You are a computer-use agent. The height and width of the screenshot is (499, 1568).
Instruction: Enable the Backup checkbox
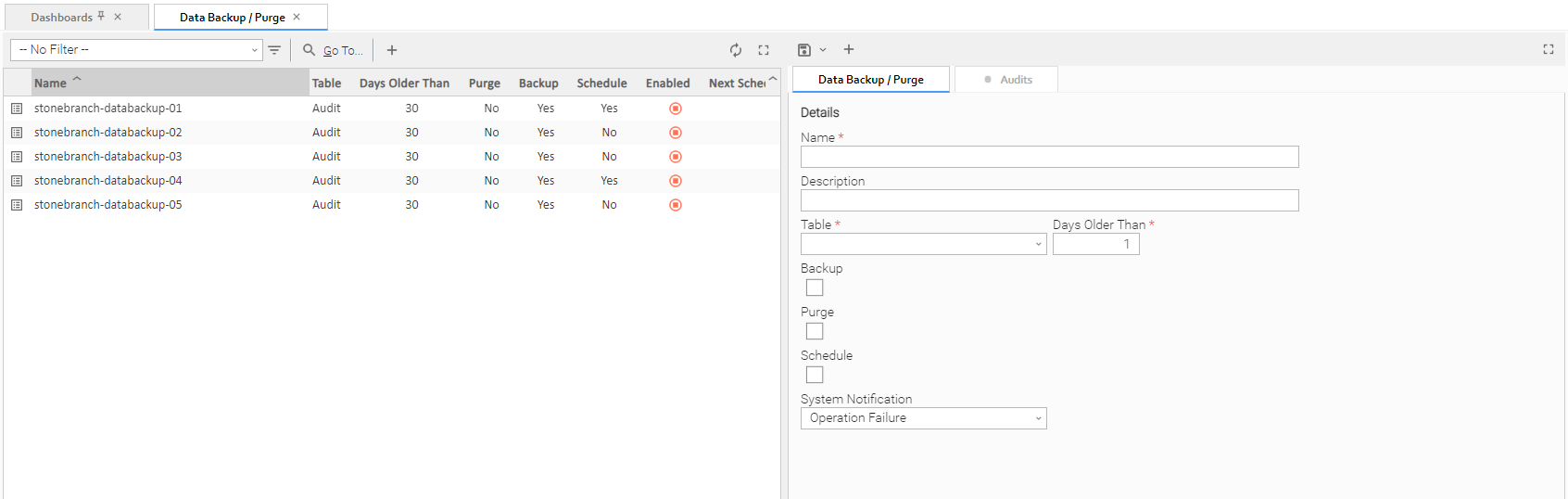point(815,288)
